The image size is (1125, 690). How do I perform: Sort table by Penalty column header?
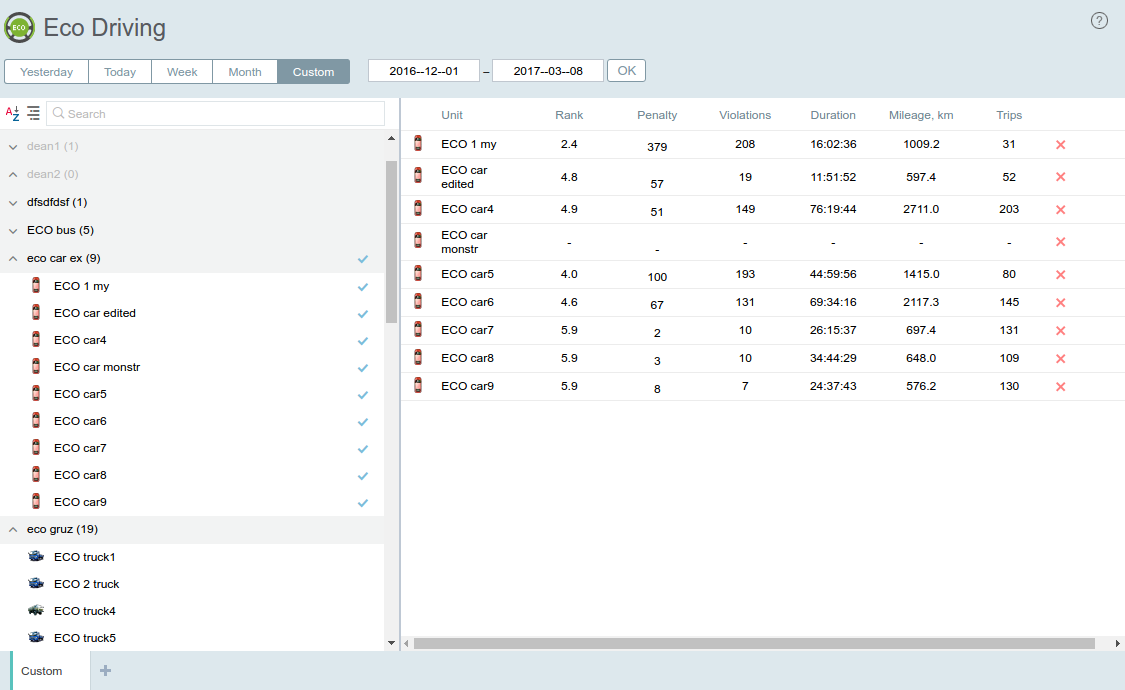click(x=657, y=115)
